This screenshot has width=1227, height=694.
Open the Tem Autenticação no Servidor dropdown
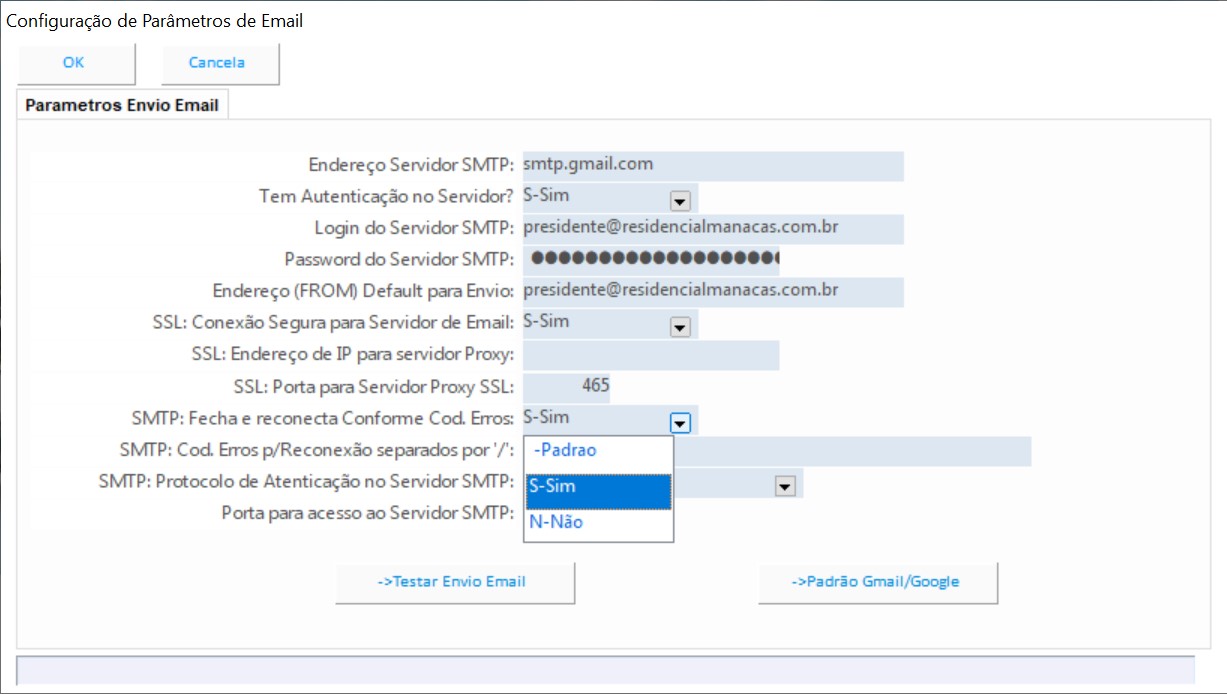(680, 200)
